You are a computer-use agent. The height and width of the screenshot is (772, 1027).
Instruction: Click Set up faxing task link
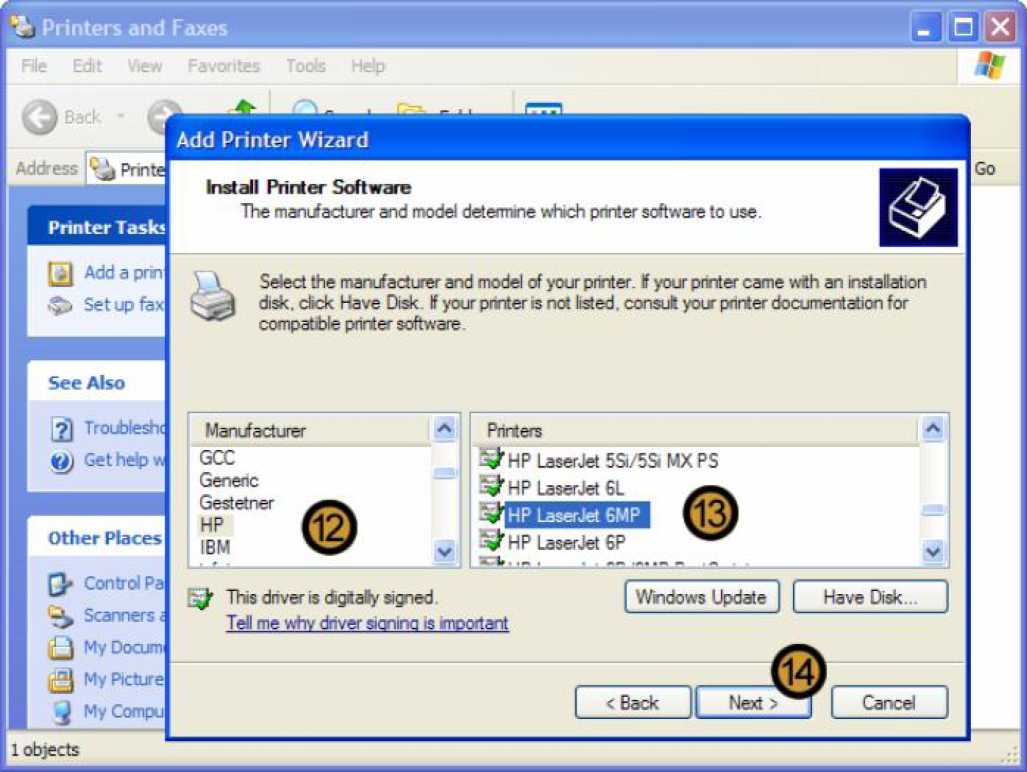pyautogui.click(x=124, y=304)
